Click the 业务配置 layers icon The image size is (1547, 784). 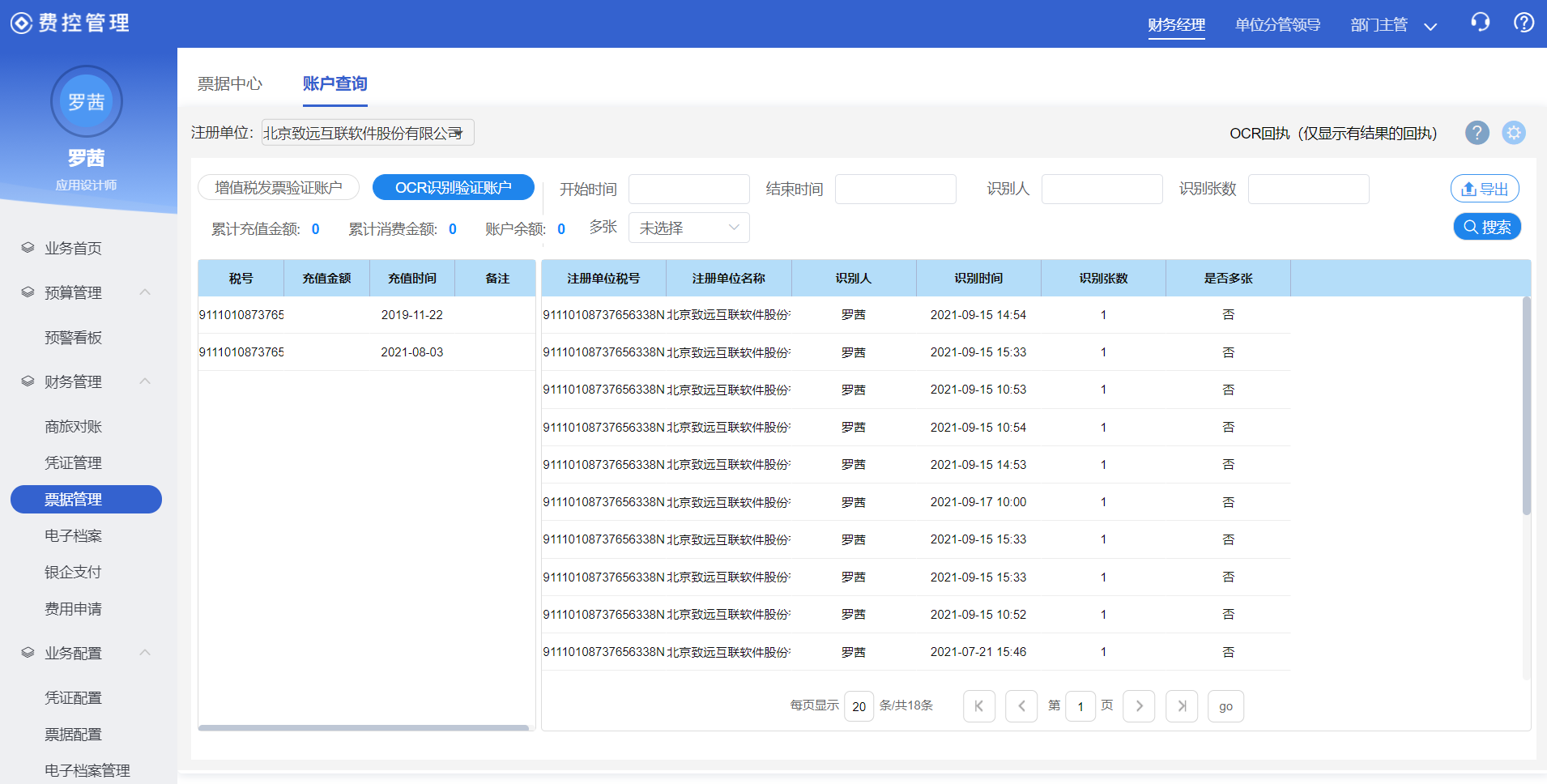[28, 653]
